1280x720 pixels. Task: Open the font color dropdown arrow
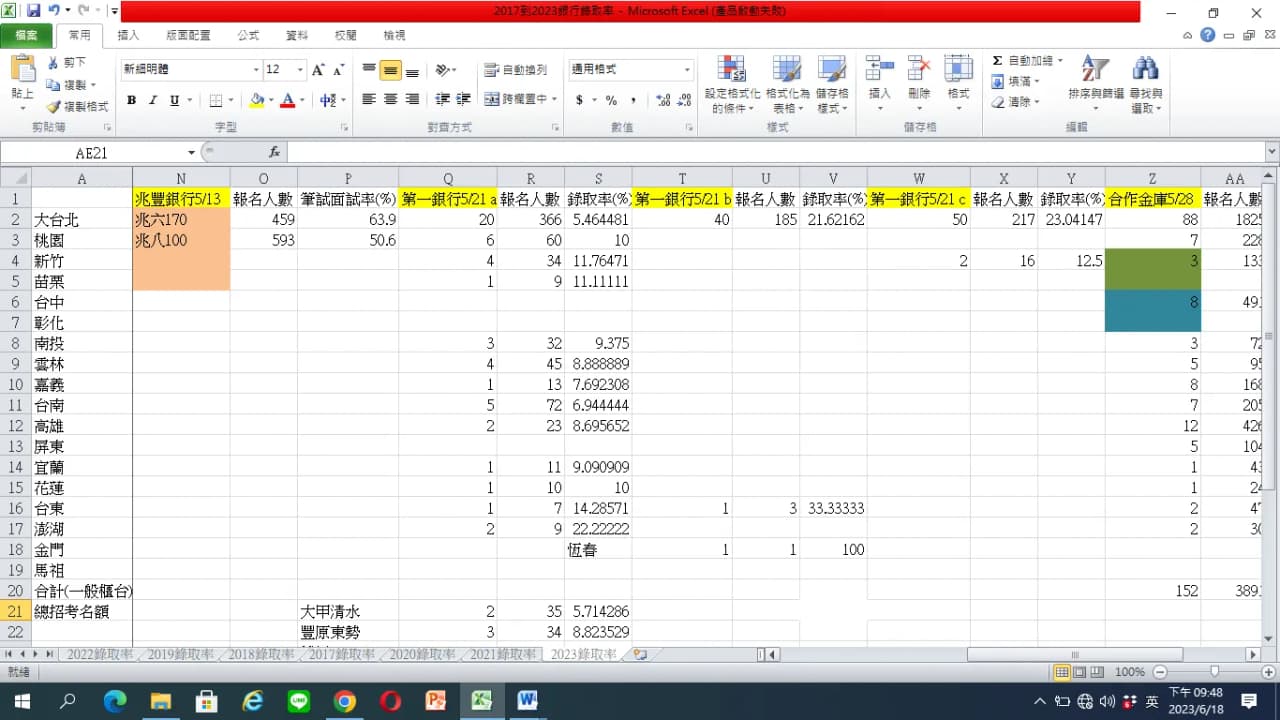pos(302,100)
